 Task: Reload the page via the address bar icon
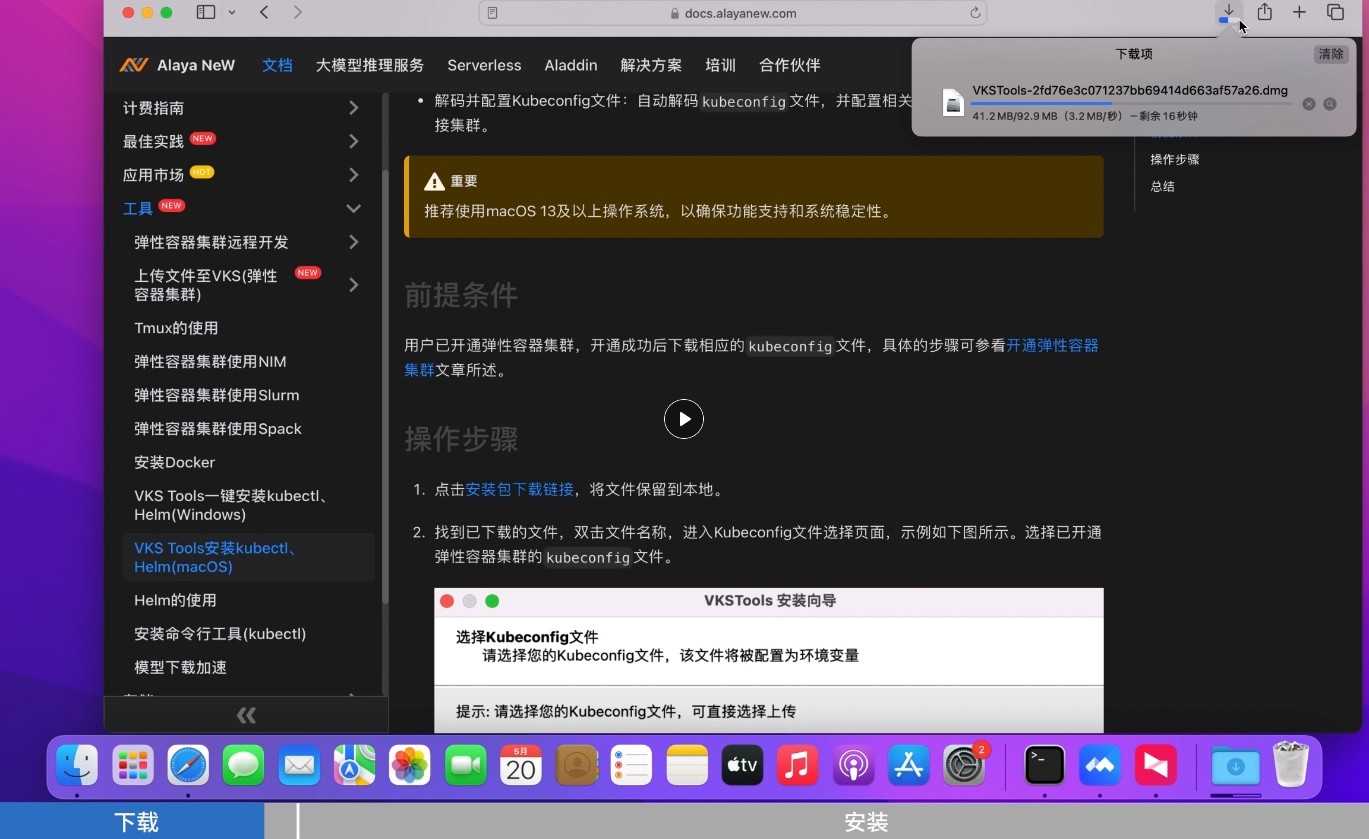point(973,12)
